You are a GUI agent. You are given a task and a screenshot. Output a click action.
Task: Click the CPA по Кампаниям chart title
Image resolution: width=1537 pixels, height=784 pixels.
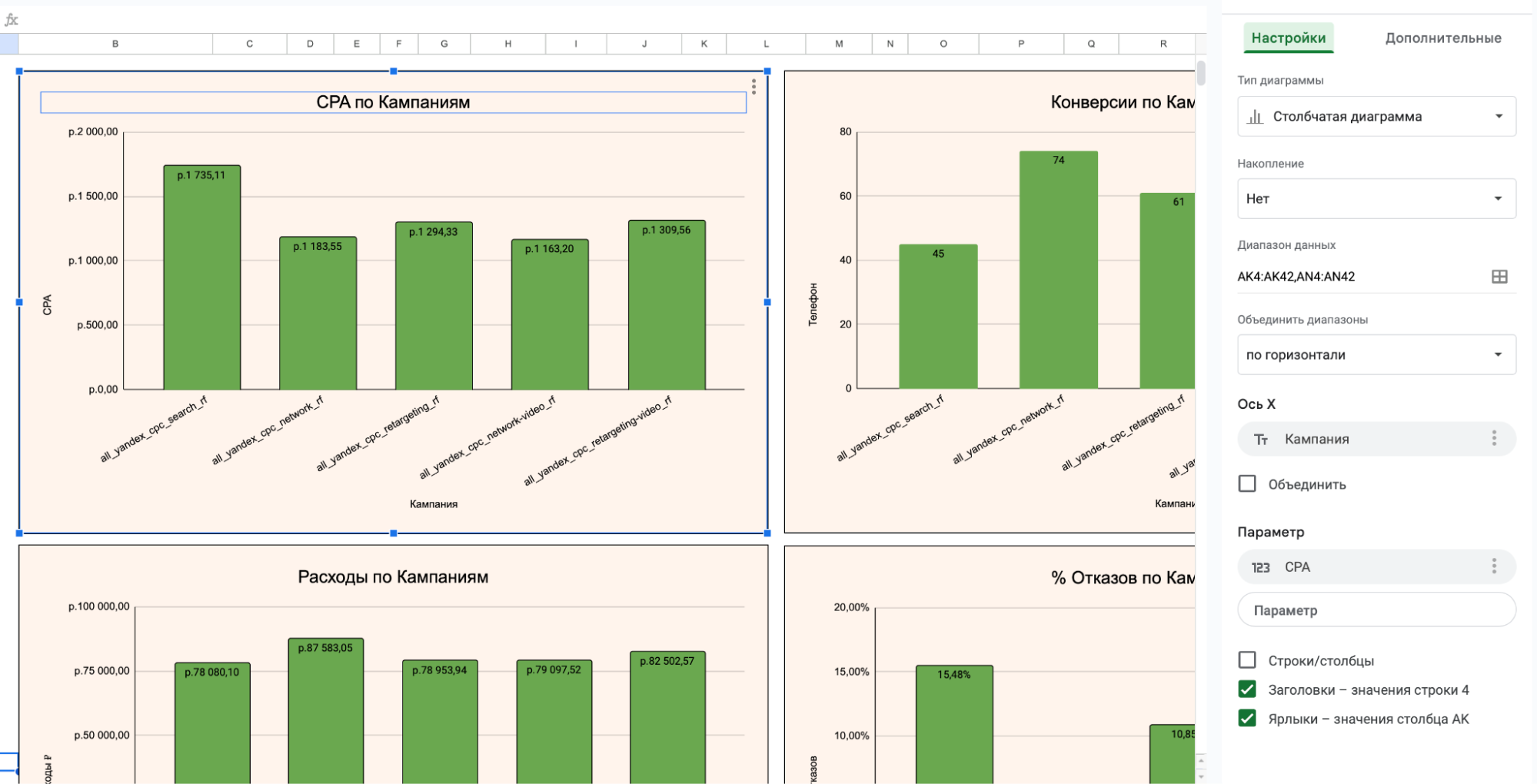[x=393, y=102]
